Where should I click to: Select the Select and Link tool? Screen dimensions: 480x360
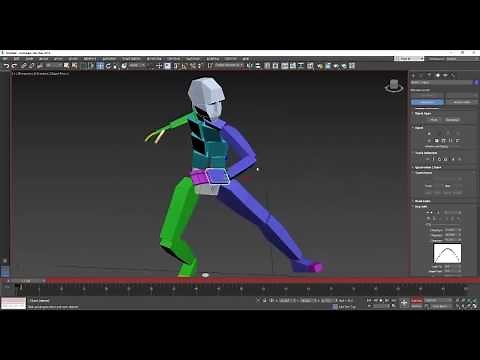coord(24,66)
